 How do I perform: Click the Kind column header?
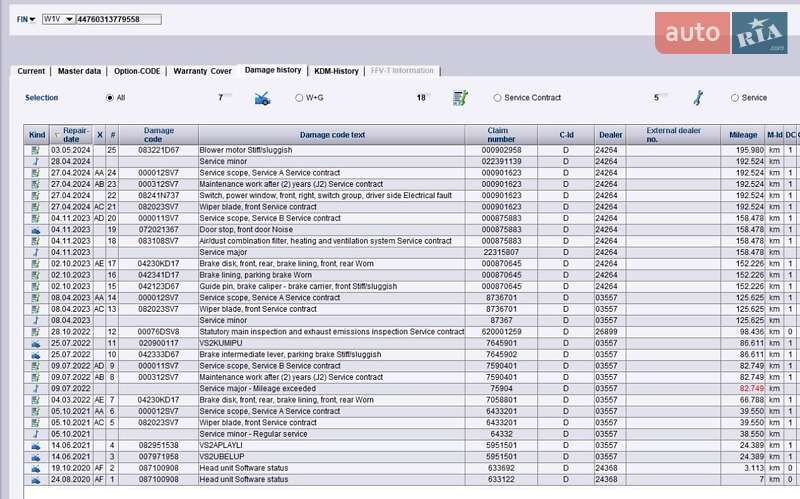[37, 135]
